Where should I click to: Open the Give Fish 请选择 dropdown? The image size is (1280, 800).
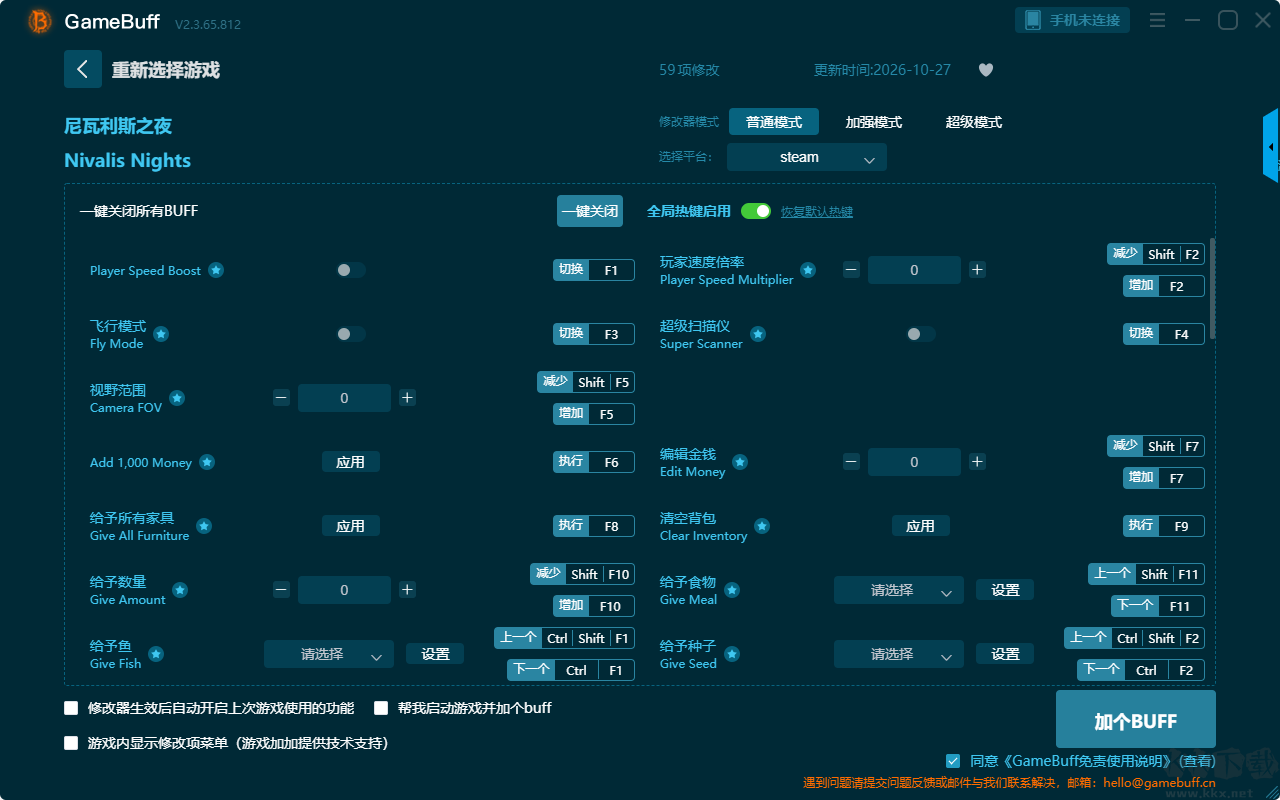[329, 654]
